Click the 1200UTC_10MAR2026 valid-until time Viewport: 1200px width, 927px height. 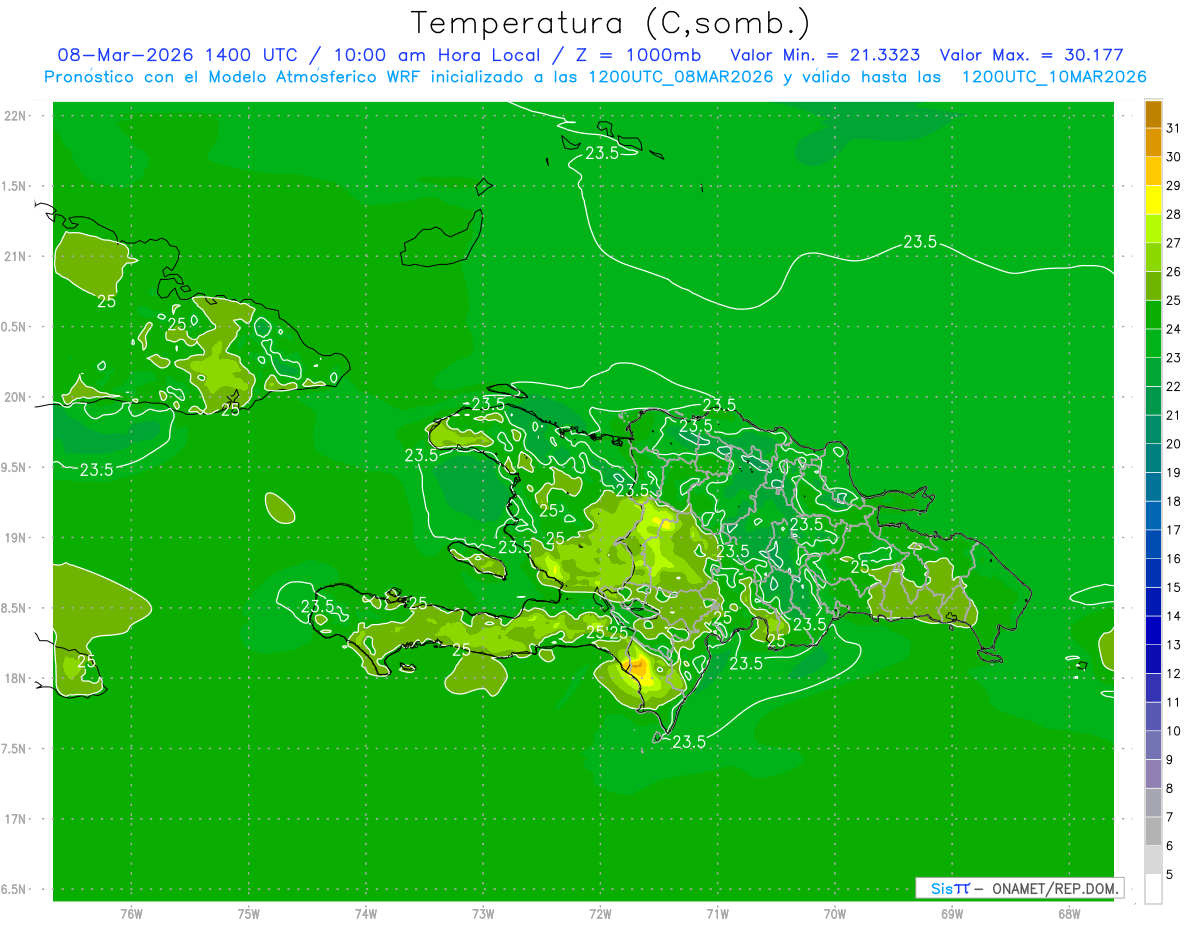1054,77
